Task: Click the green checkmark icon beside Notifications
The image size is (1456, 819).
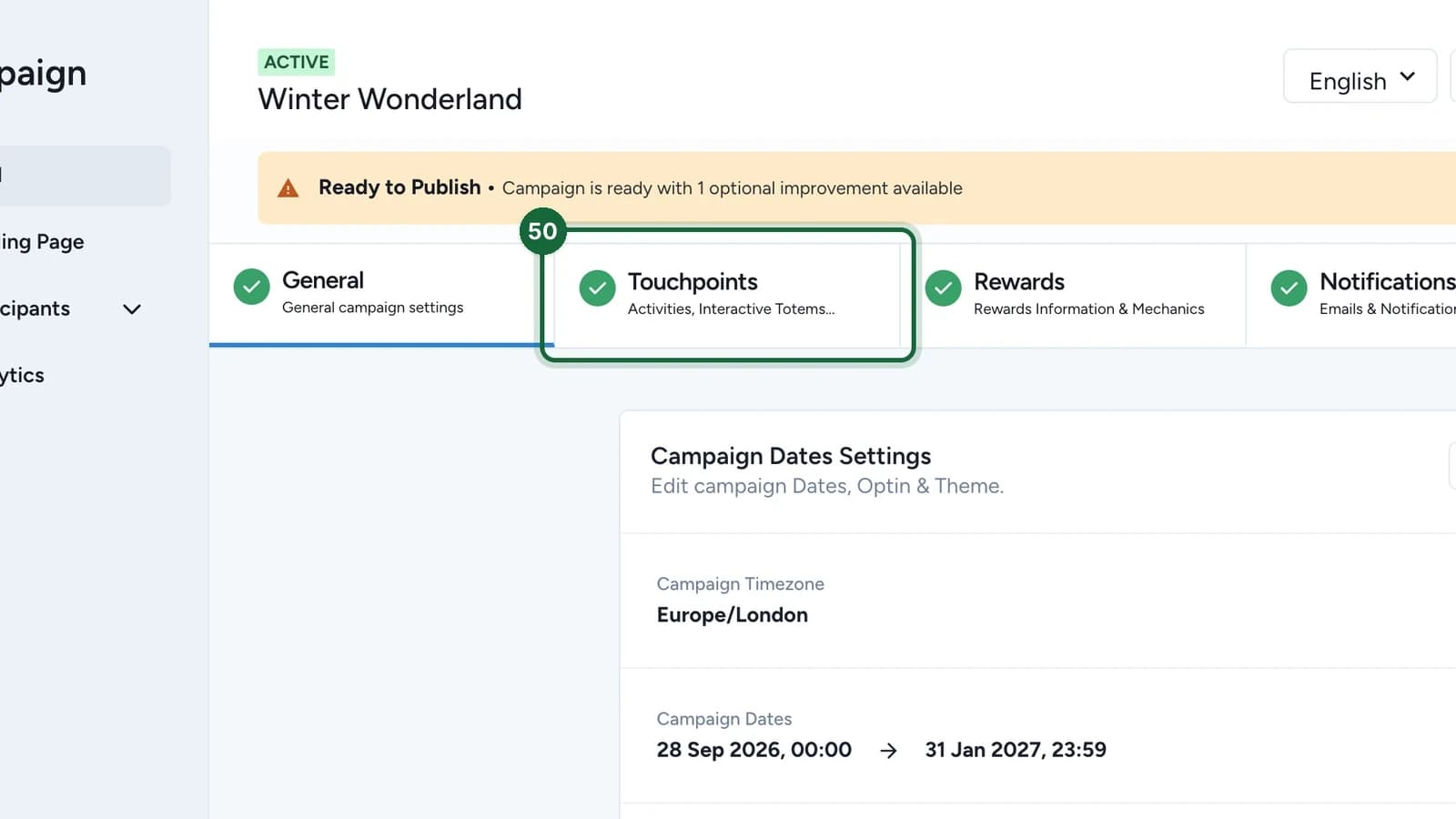Action: (x=1289, y=288)
